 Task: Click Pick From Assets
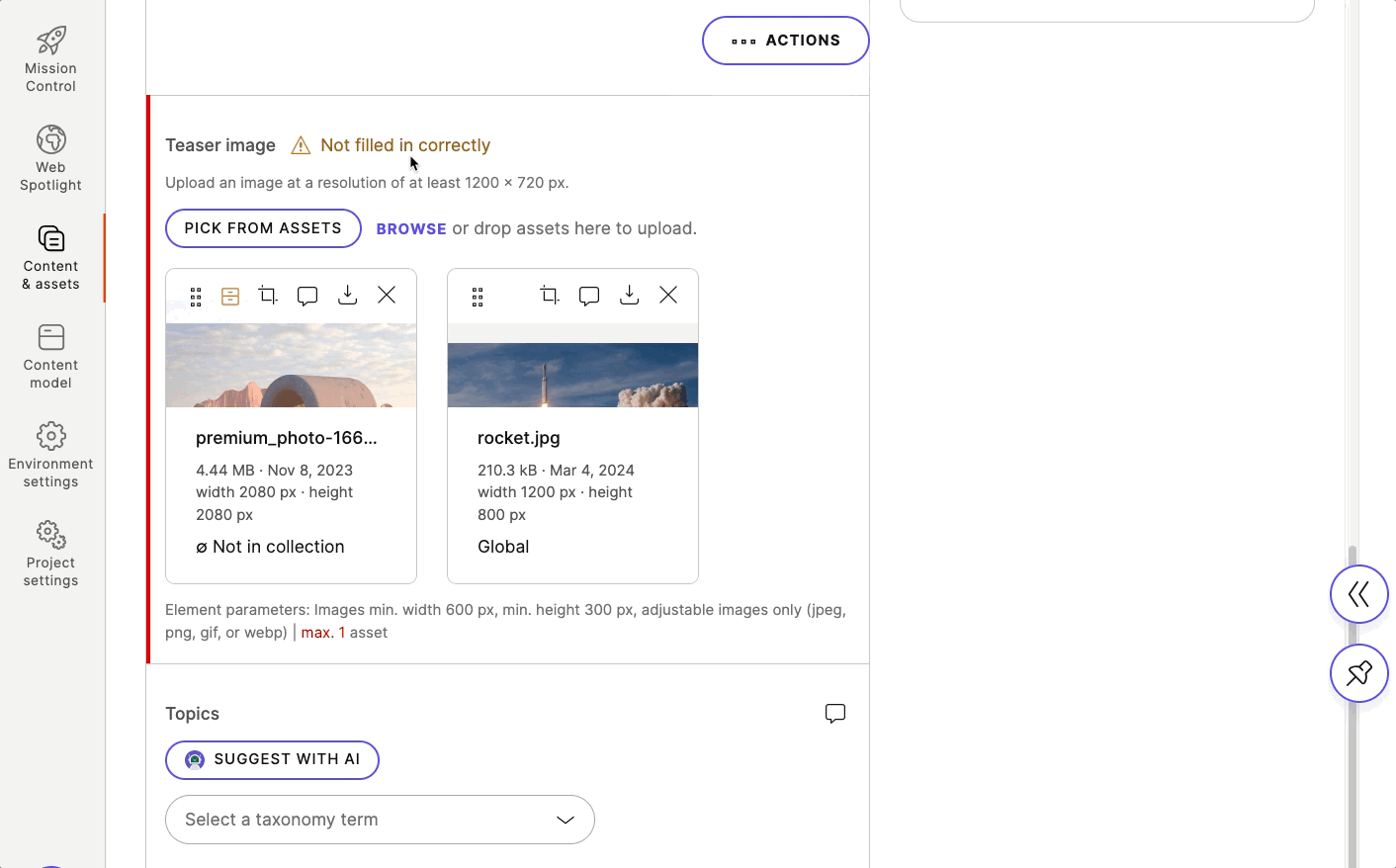coord(262,228)
